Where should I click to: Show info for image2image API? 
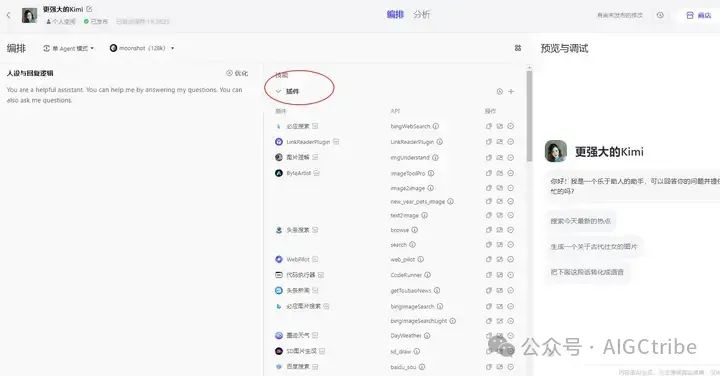pos(430,188)
